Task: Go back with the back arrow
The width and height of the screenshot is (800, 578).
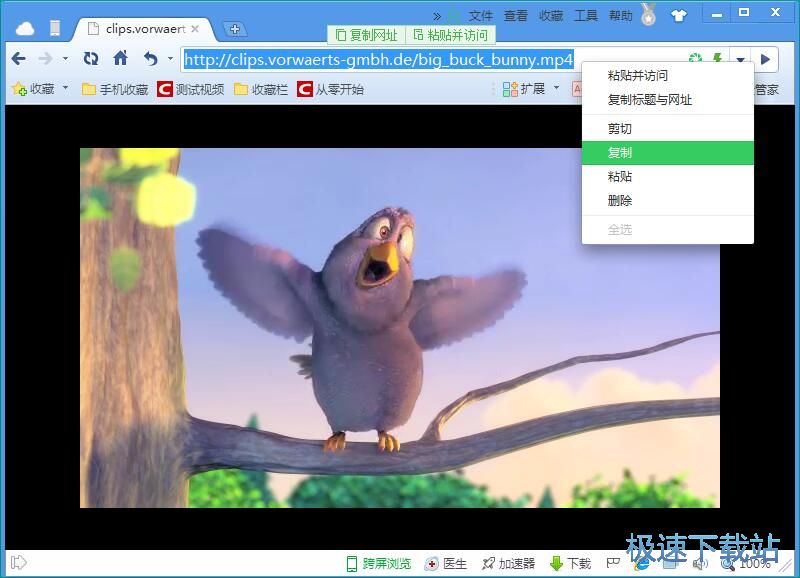Action: click(x=18, y=59)
